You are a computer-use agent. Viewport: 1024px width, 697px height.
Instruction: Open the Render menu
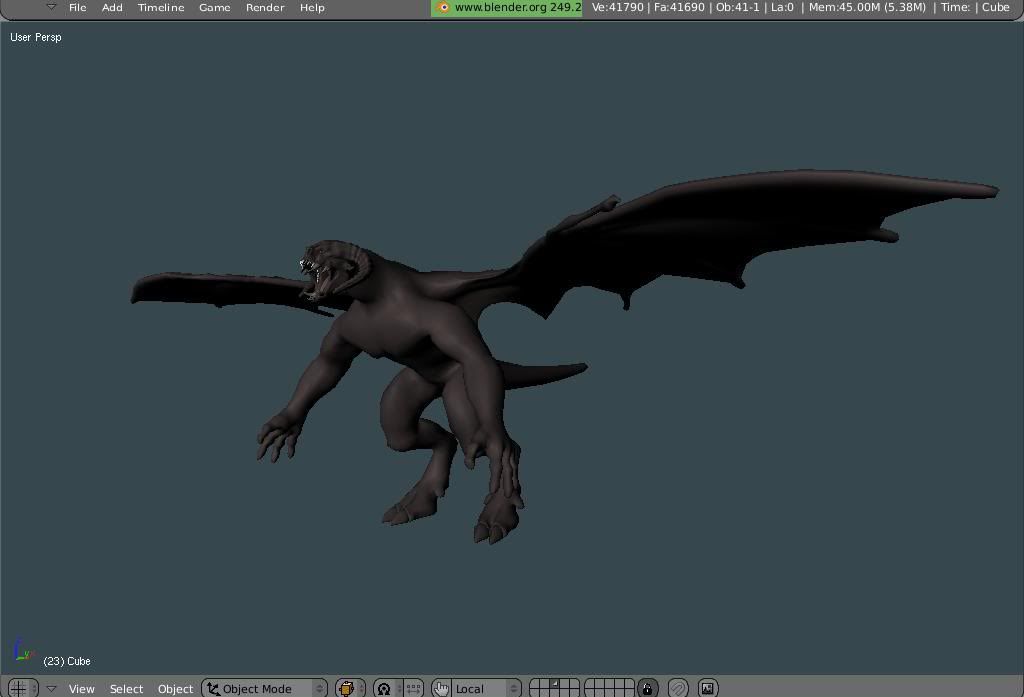click(265, 7)
